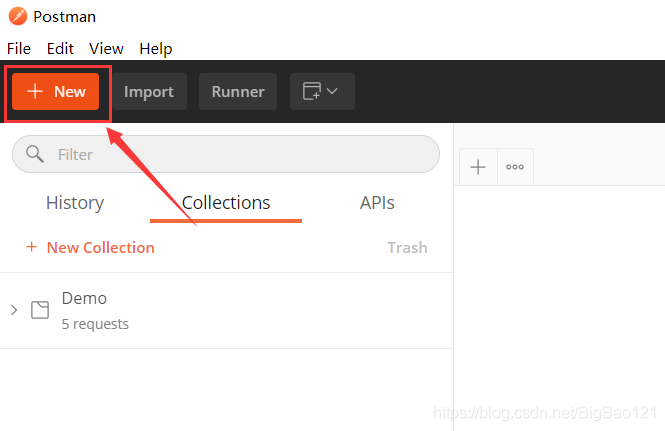Screen dimensions: 665x431
Task: Open the File menu
Action: pos(19,49)
